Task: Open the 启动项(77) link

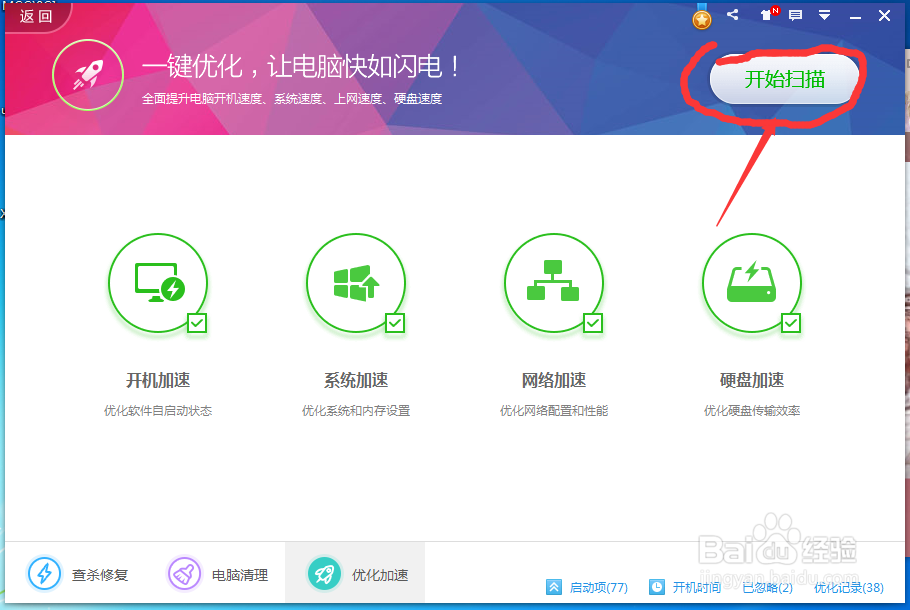Action: [598, 587]
